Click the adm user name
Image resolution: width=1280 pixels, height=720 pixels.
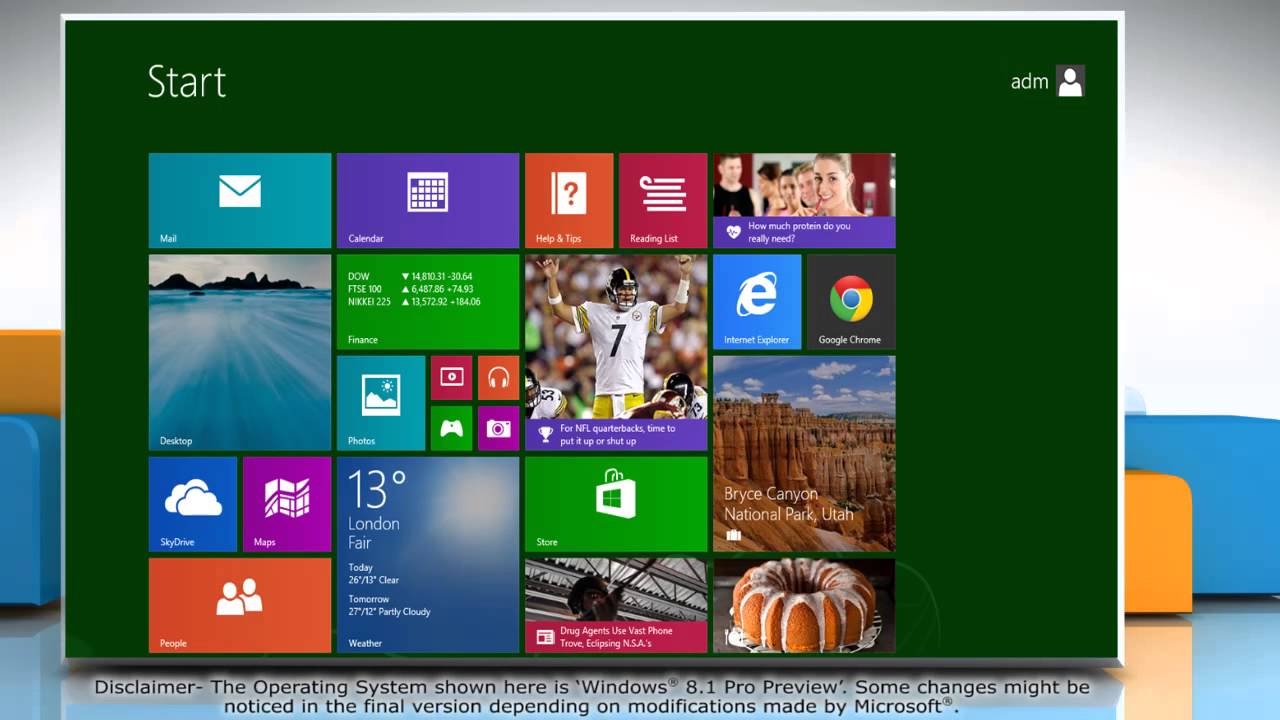pos(1029,81)
